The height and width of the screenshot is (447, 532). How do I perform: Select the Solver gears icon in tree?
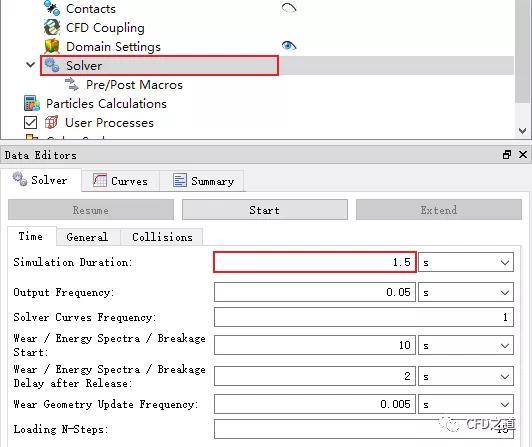[52, 65]
